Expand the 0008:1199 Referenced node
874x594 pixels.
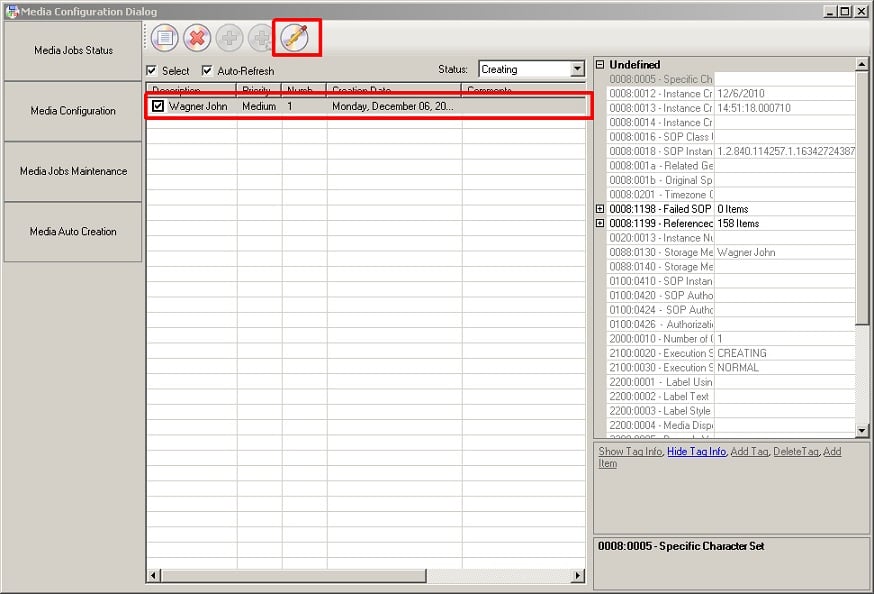click(600, 224)
